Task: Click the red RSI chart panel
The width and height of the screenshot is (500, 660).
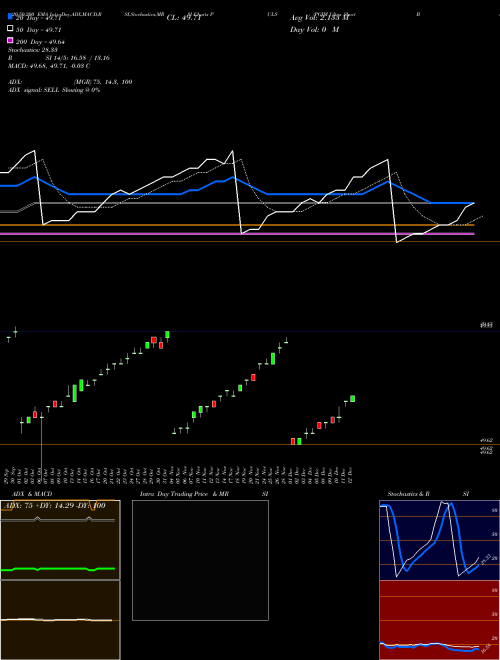Action: 439,620
